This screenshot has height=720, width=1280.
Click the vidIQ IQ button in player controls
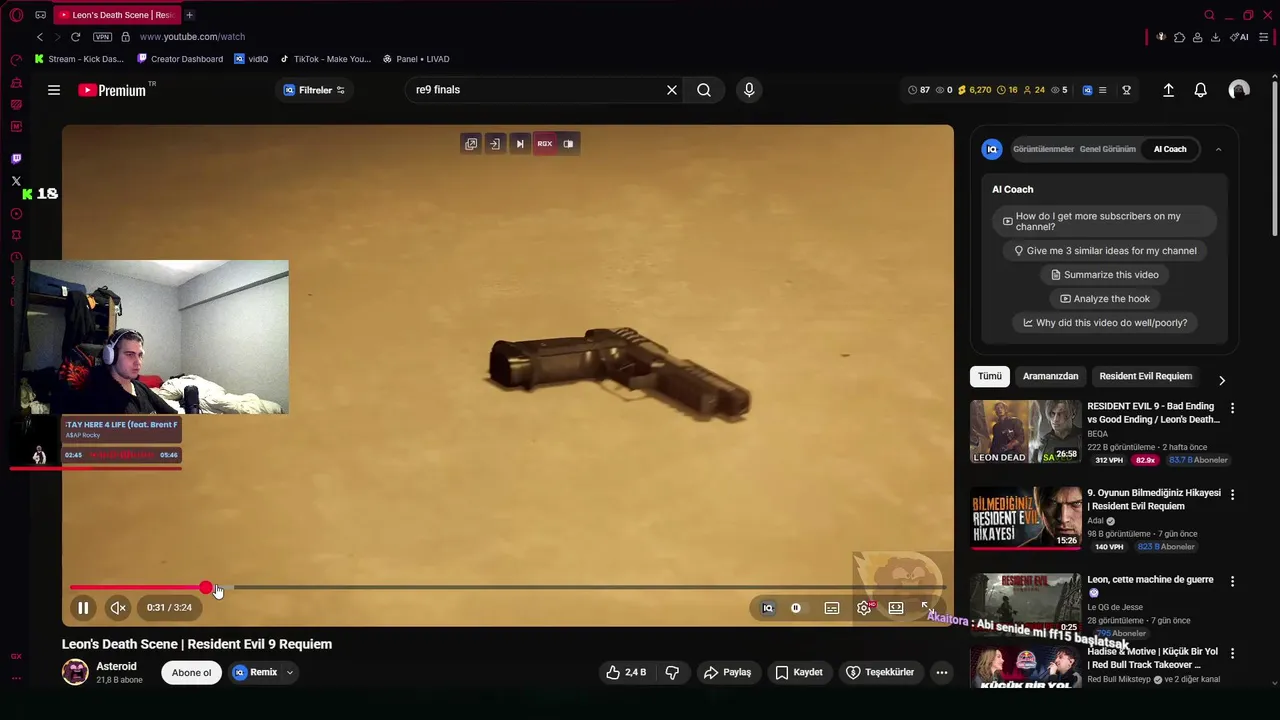point(768,608)
